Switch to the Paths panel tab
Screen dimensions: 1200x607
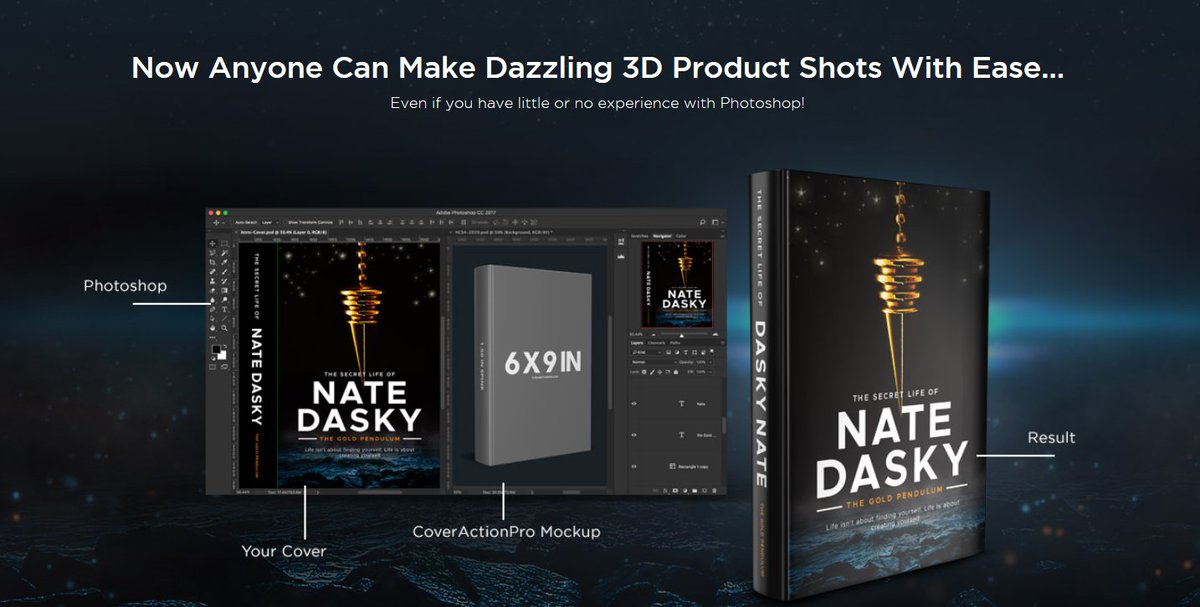pos(675,343)
